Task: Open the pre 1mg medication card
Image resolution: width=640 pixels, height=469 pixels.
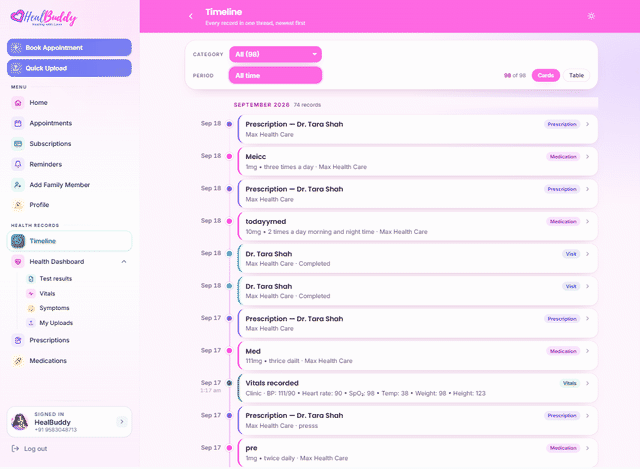Action: (x=418, y=453)
